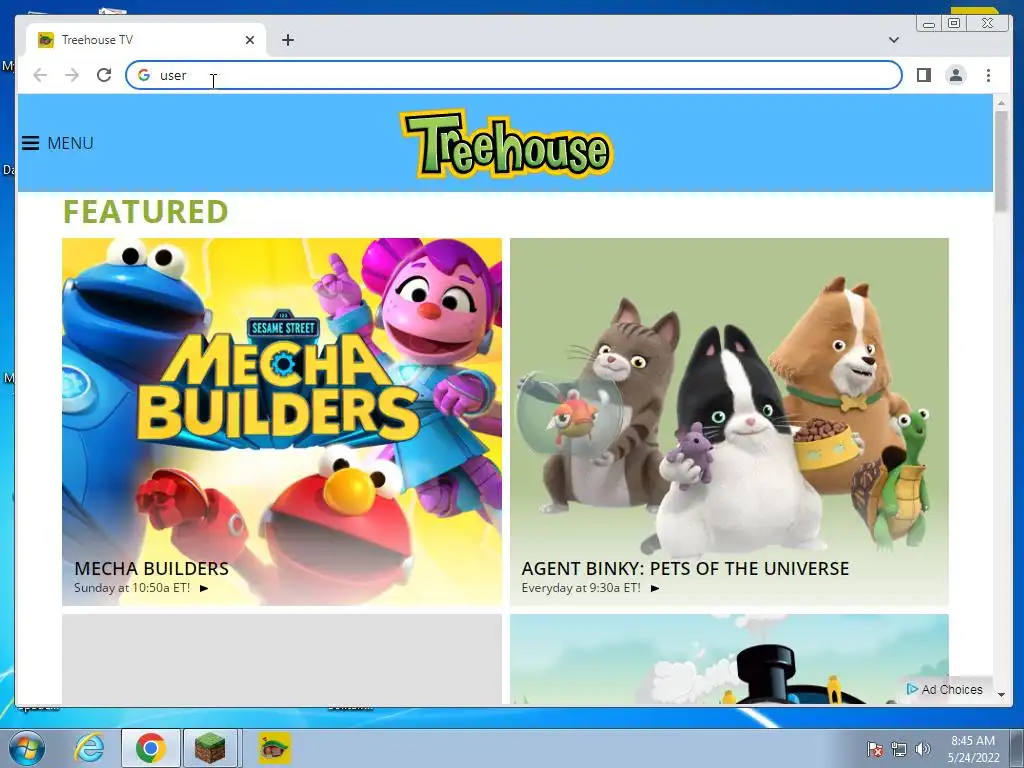Open the hamburger MENU icon

point(31,143)
